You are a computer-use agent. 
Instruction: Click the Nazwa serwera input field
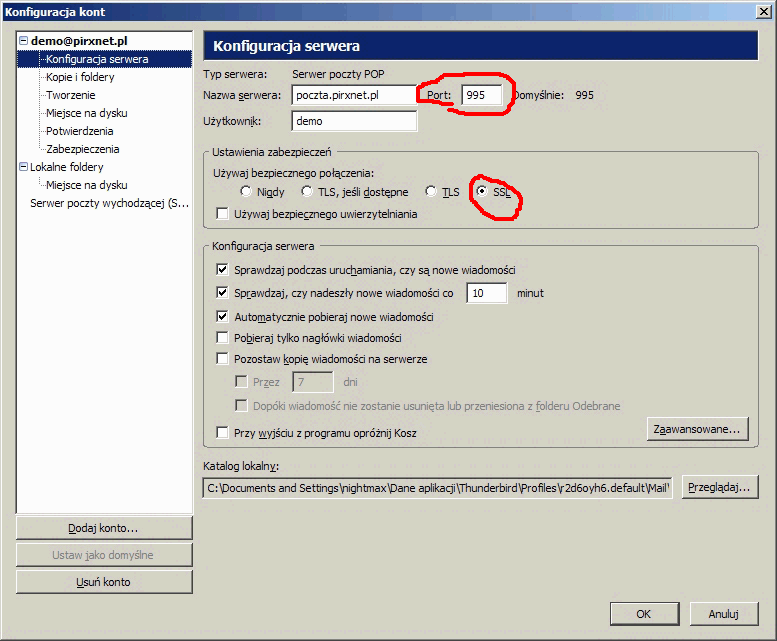click(354, 95)
